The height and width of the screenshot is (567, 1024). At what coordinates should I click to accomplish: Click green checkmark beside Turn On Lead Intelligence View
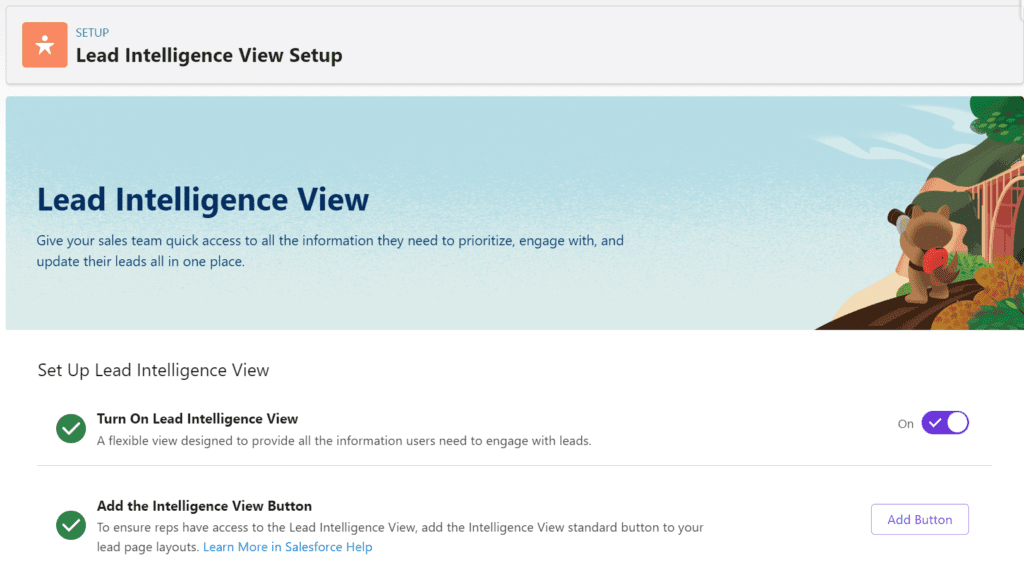(71, 429)
